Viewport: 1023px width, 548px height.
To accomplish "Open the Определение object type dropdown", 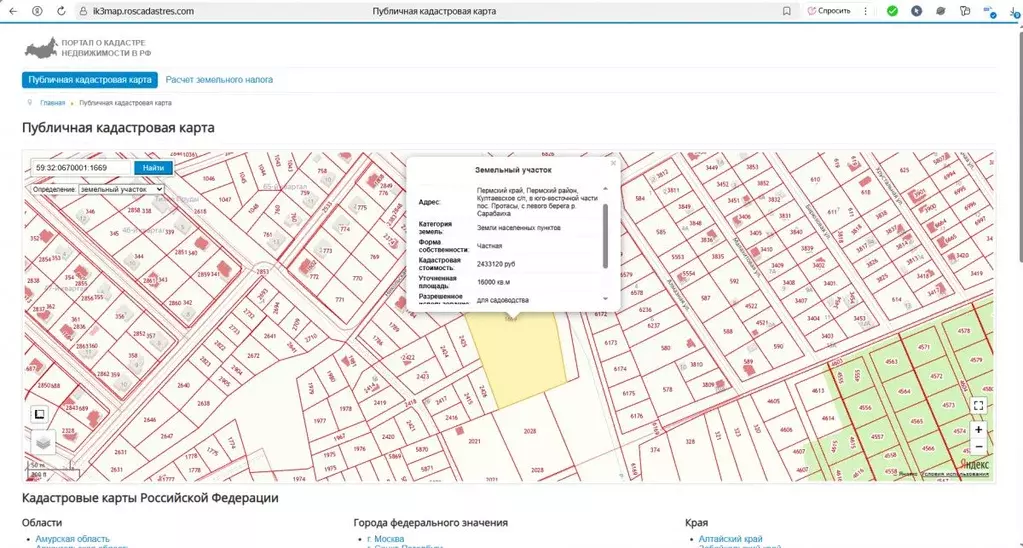I will click(x=121, y=189).
